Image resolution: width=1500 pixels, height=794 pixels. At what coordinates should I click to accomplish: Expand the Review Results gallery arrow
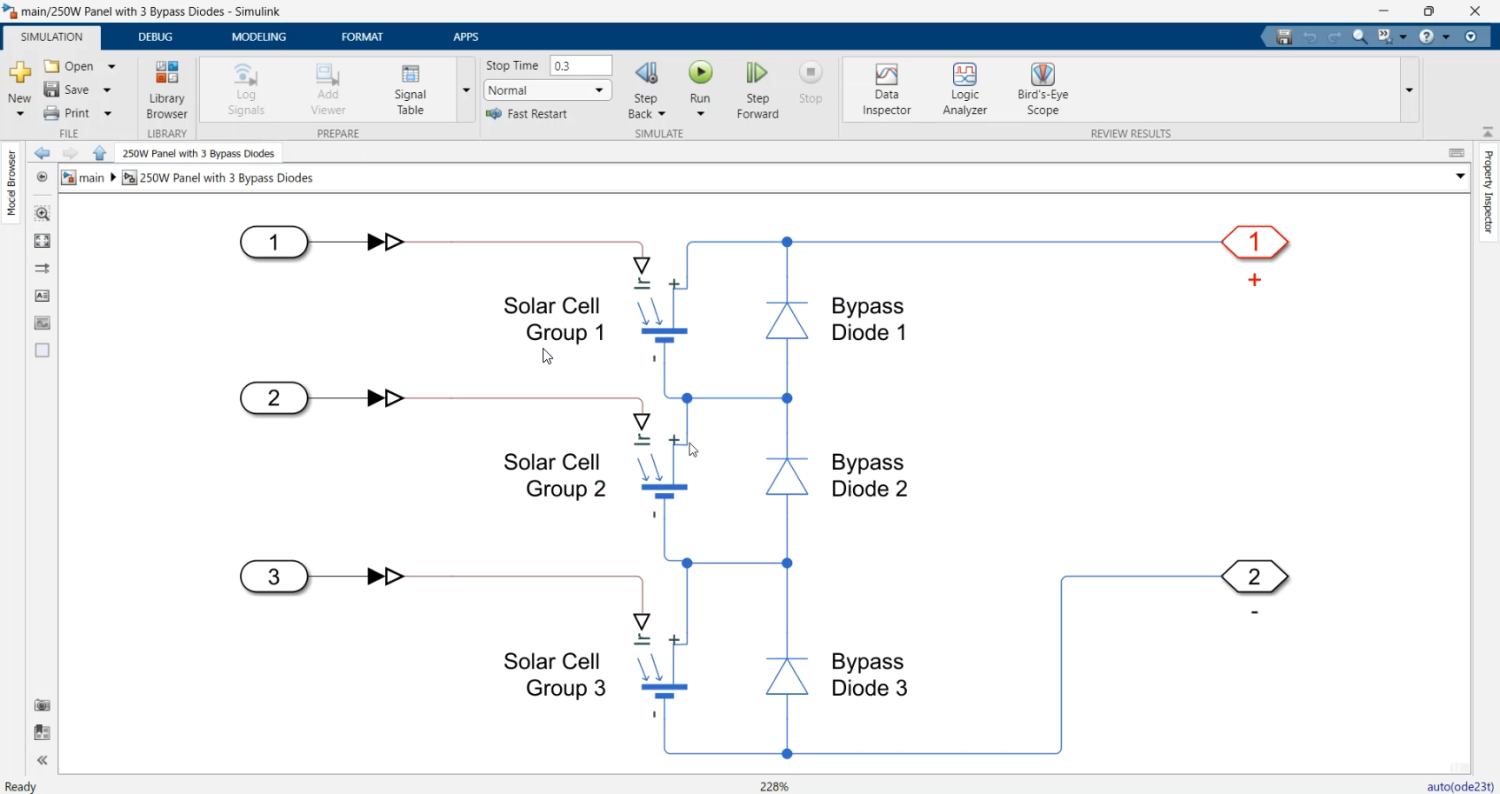point(1409,90)
